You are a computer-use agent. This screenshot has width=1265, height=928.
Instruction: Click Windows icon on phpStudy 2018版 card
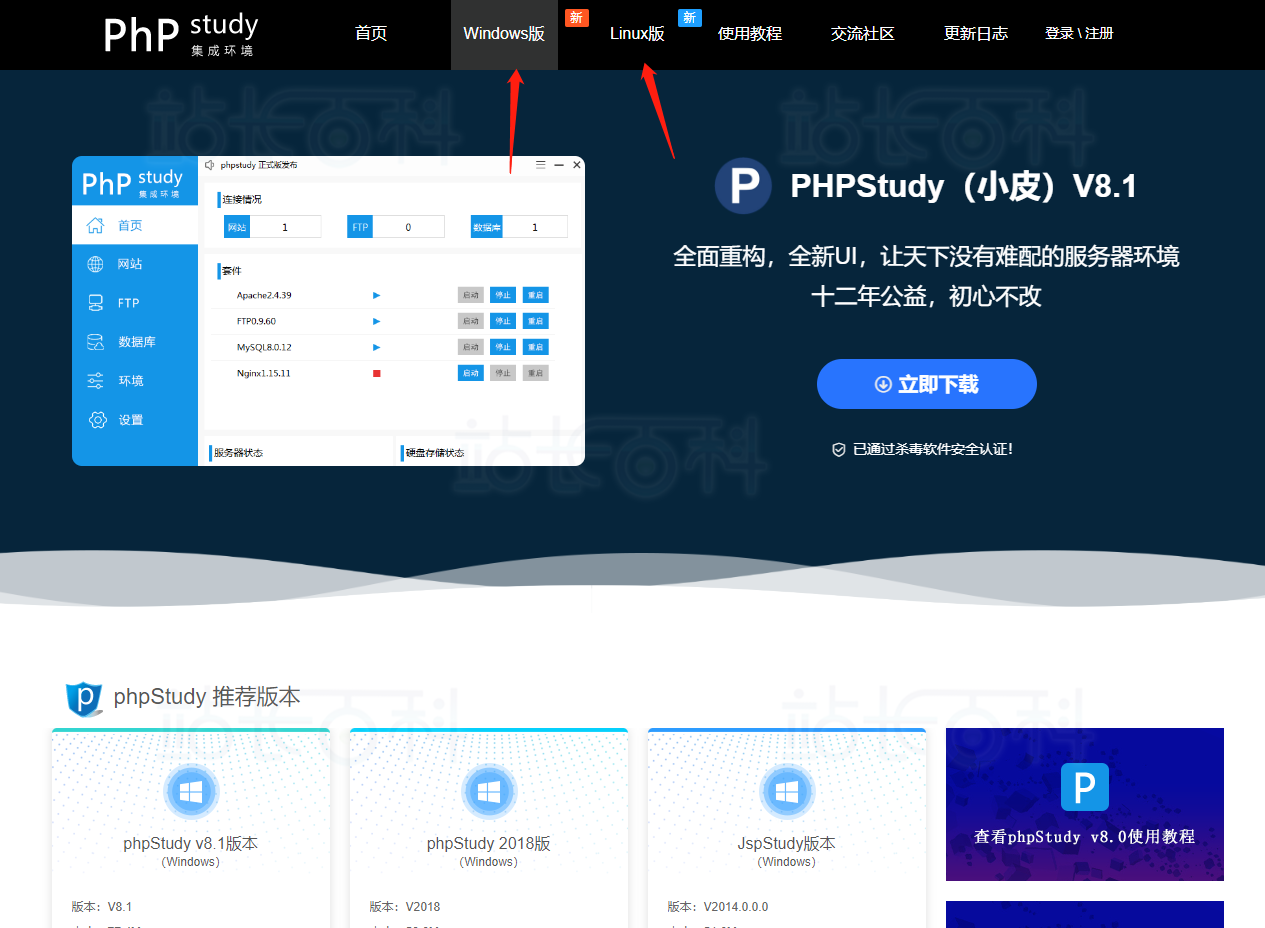tap(489, 792)
